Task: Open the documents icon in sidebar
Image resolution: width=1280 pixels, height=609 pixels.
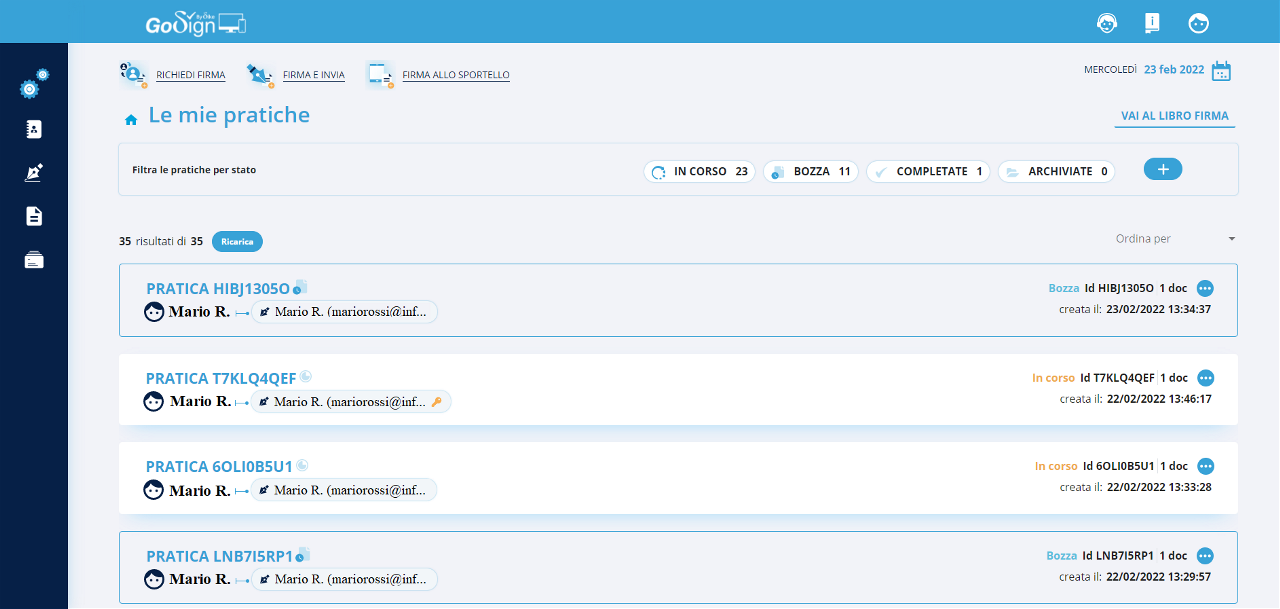Action: click(x=34, y=216)
